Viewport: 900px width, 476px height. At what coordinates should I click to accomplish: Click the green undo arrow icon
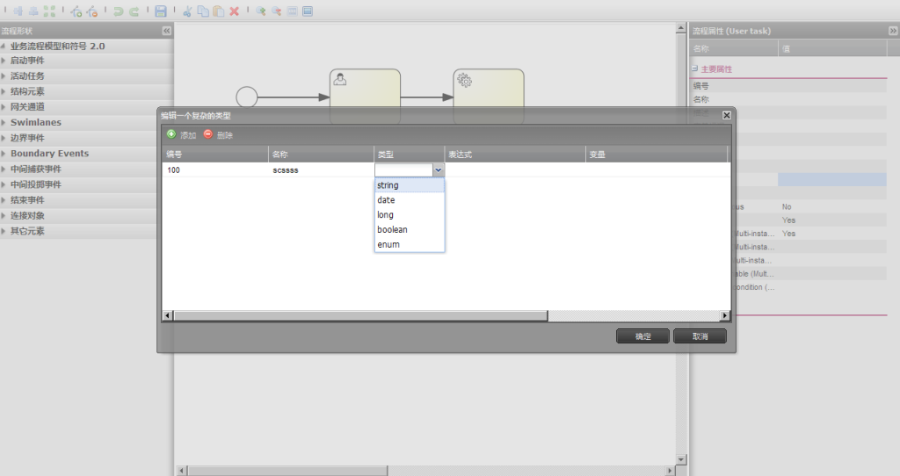coord(118,11)
